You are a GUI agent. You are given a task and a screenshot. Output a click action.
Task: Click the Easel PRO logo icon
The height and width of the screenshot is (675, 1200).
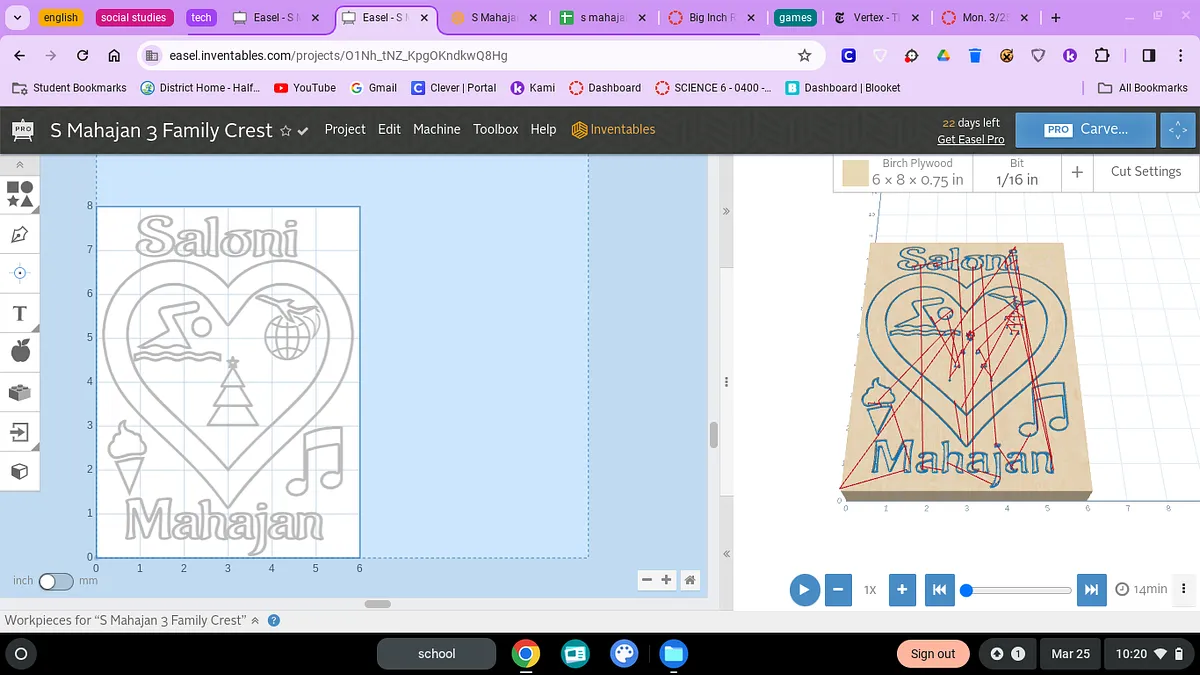pyautogui.click(x=23, y=130)
